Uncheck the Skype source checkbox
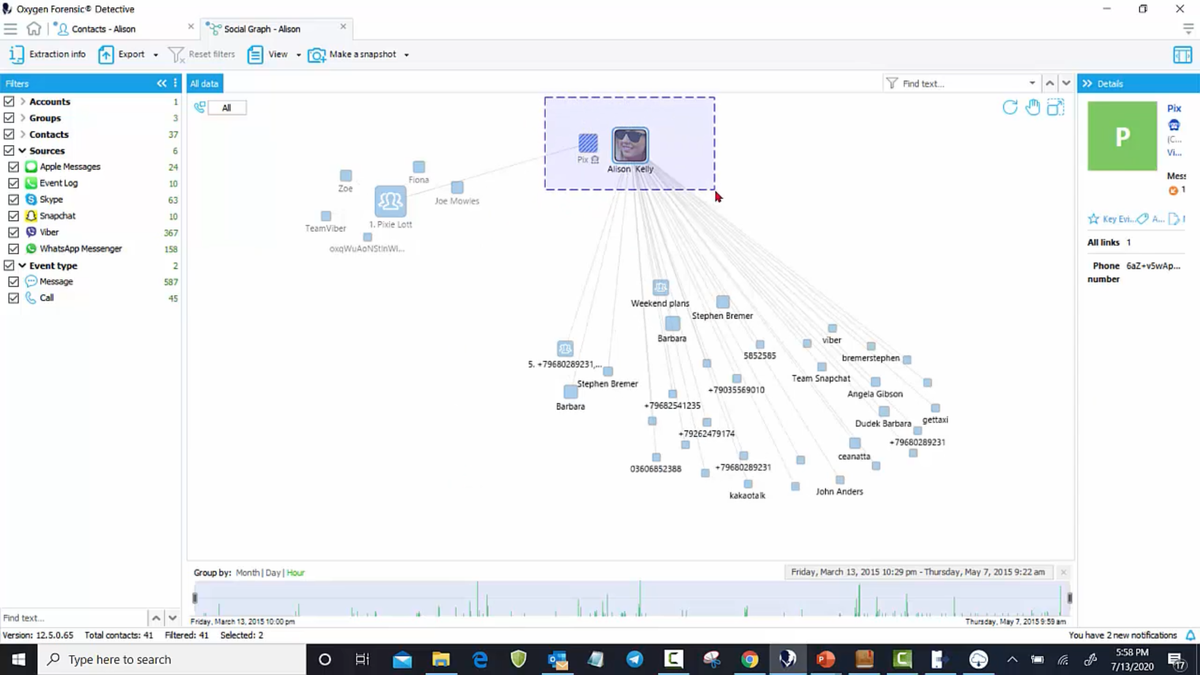This screenshot has height=675, width=1200. pos(14,200)
